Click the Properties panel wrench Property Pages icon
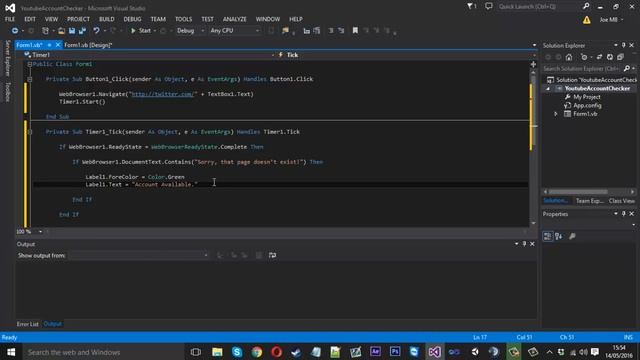640x360 pixels. coord(572,236)
